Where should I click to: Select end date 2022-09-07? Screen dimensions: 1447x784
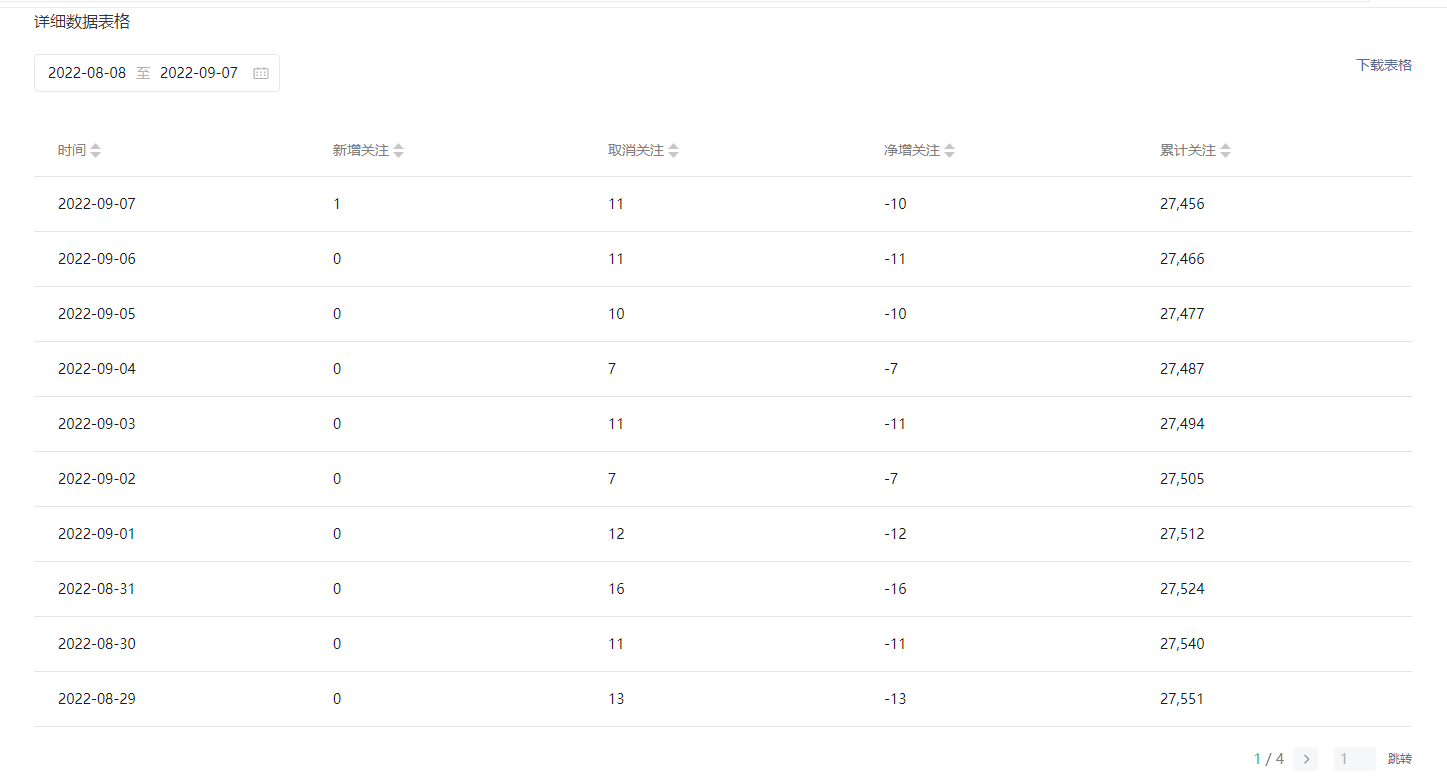click(x=199, y=73)
